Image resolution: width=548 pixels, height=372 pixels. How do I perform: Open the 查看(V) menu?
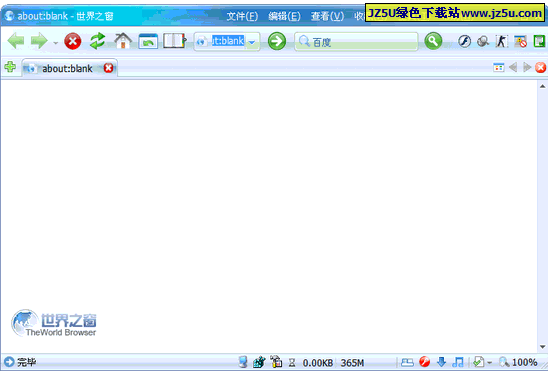[327, 16]
